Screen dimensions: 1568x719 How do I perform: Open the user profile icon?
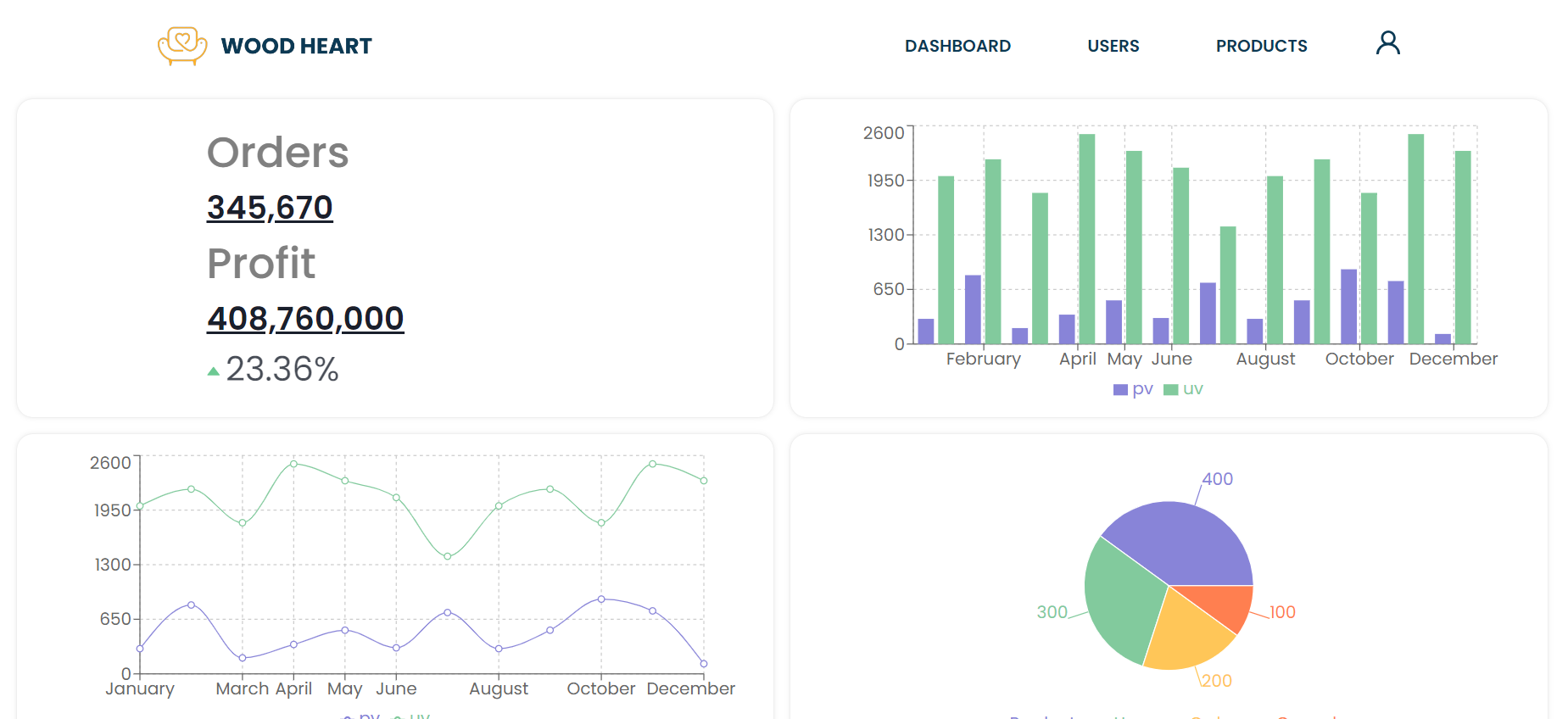[x=1387, y=43]
